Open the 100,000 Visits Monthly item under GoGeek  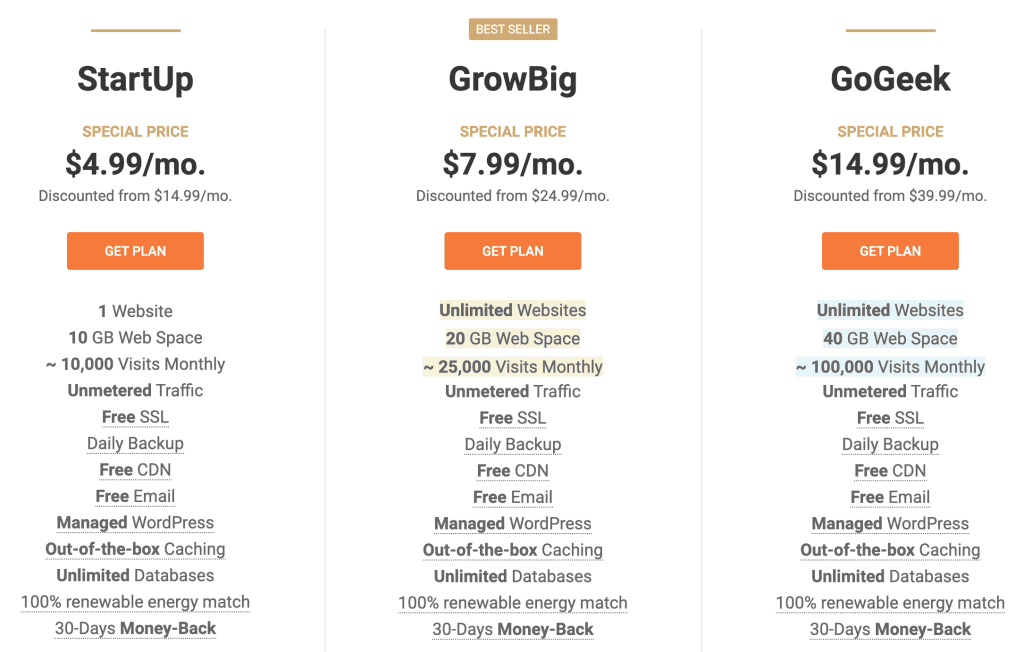point(890,366)
